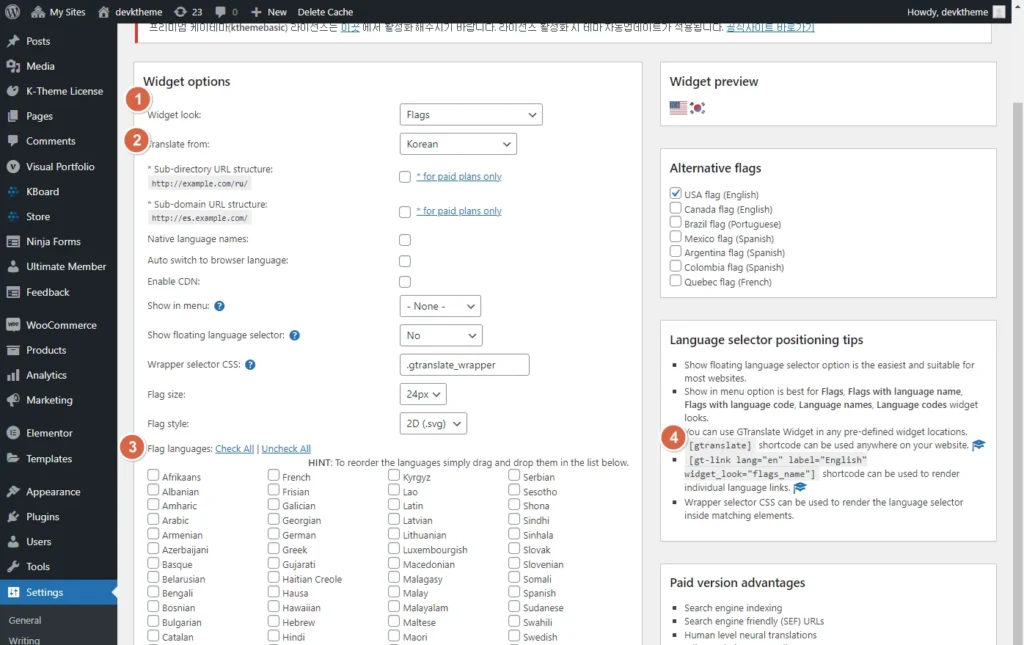Enable CDN checkbox

(x=405, y=282)
